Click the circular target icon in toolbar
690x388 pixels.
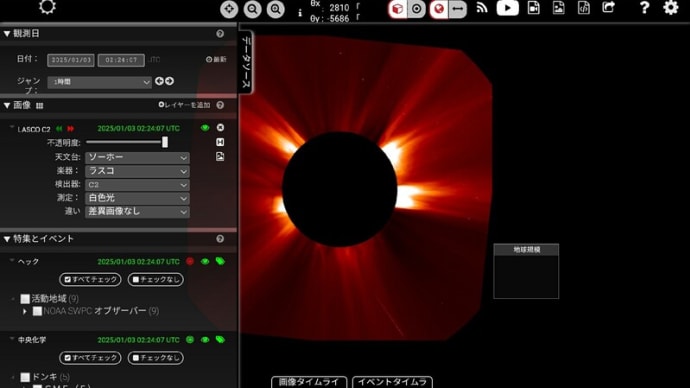(416, 9)
